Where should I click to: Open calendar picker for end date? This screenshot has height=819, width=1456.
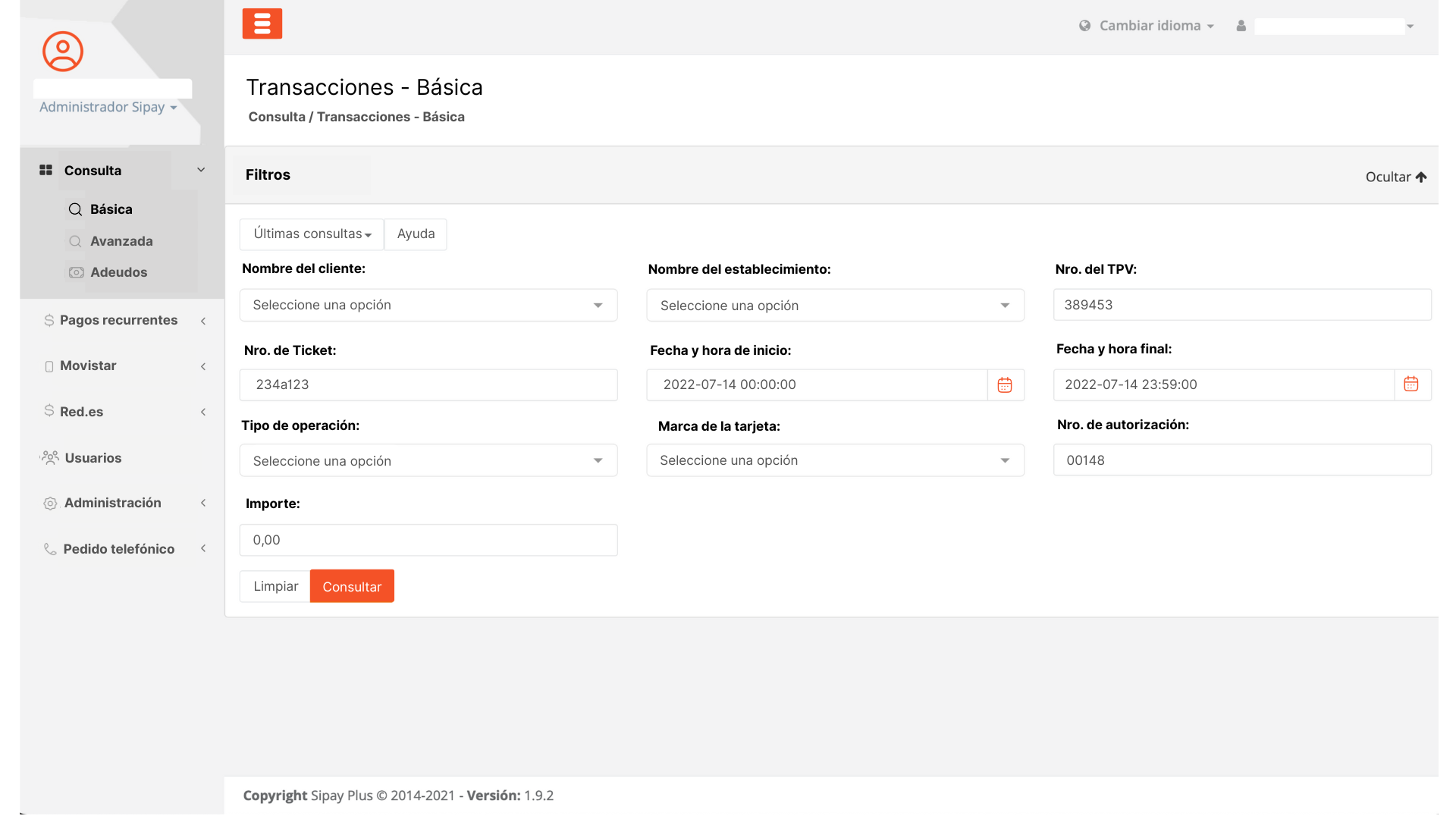tap(1411, 384)
